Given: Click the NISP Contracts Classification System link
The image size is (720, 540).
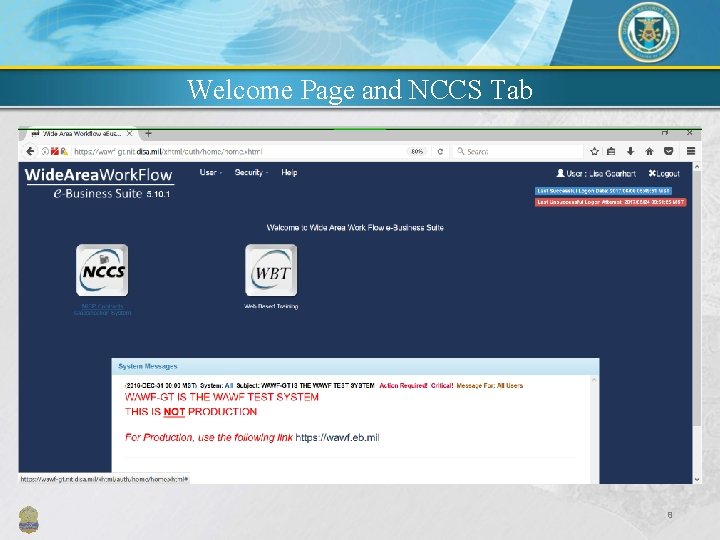Looking at the screenshot, I should pyautogui.click(x=102, y=309).
